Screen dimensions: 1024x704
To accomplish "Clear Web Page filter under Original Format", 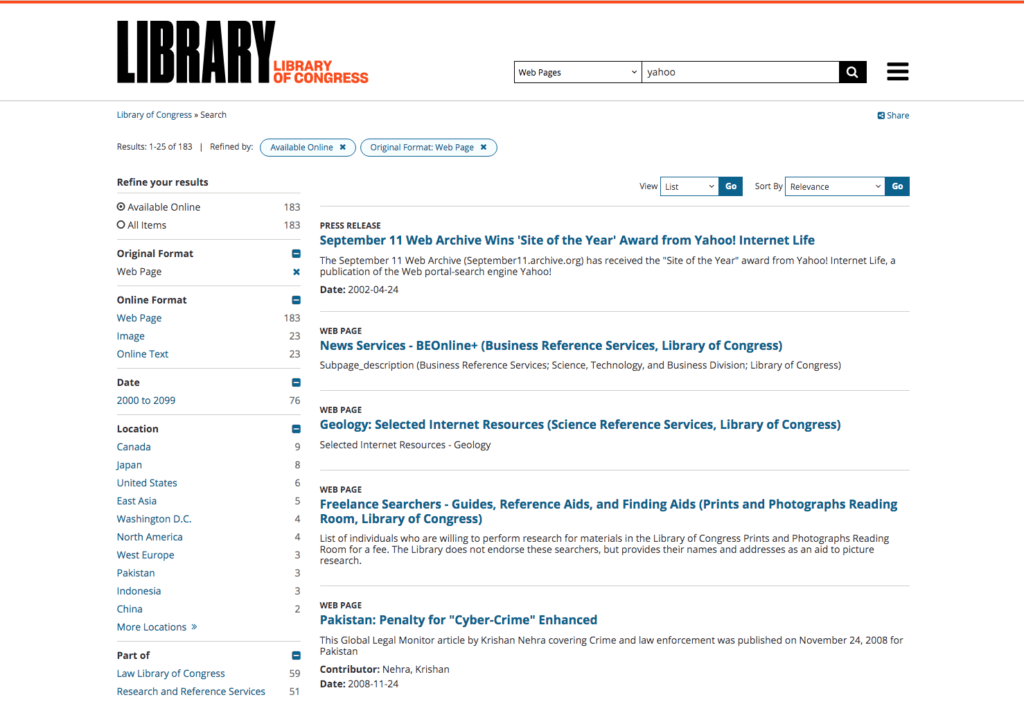I will click(x=296, y=272).
